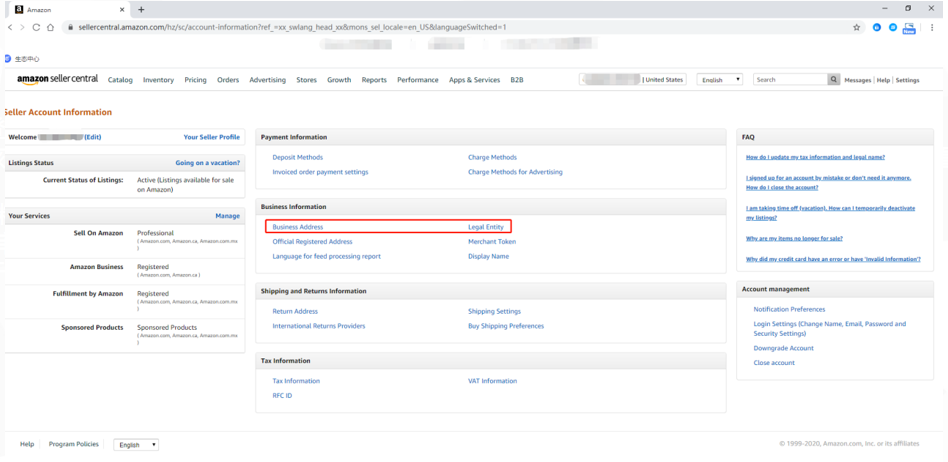Screen dimensions: 948x462
Task: Open Shipping Settings
Action: pos(495,311)
